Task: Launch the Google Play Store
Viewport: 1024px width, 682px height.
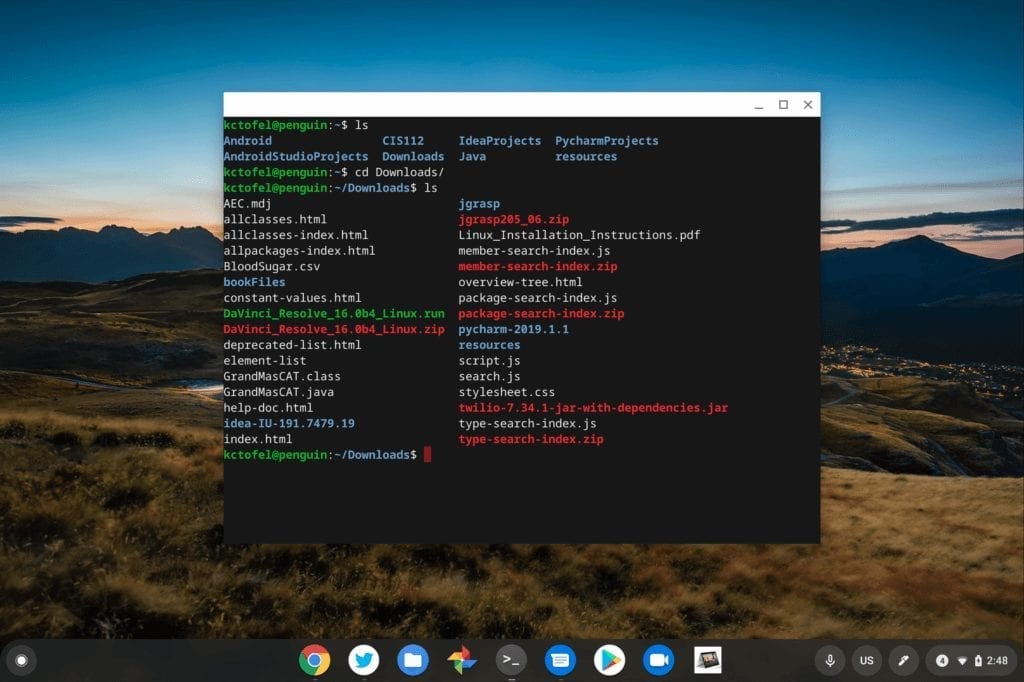Action: [609, 660]
